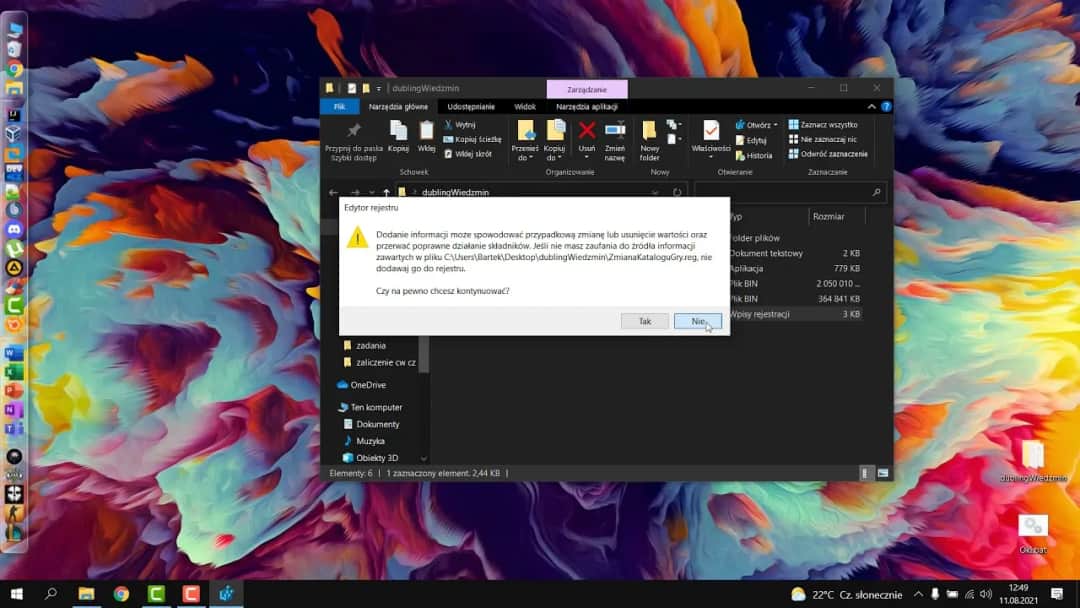Create a folder with Nowy folder icon
Image resolution: width=1080 pixels, height=608 pixels.
[x=650, y=131]
